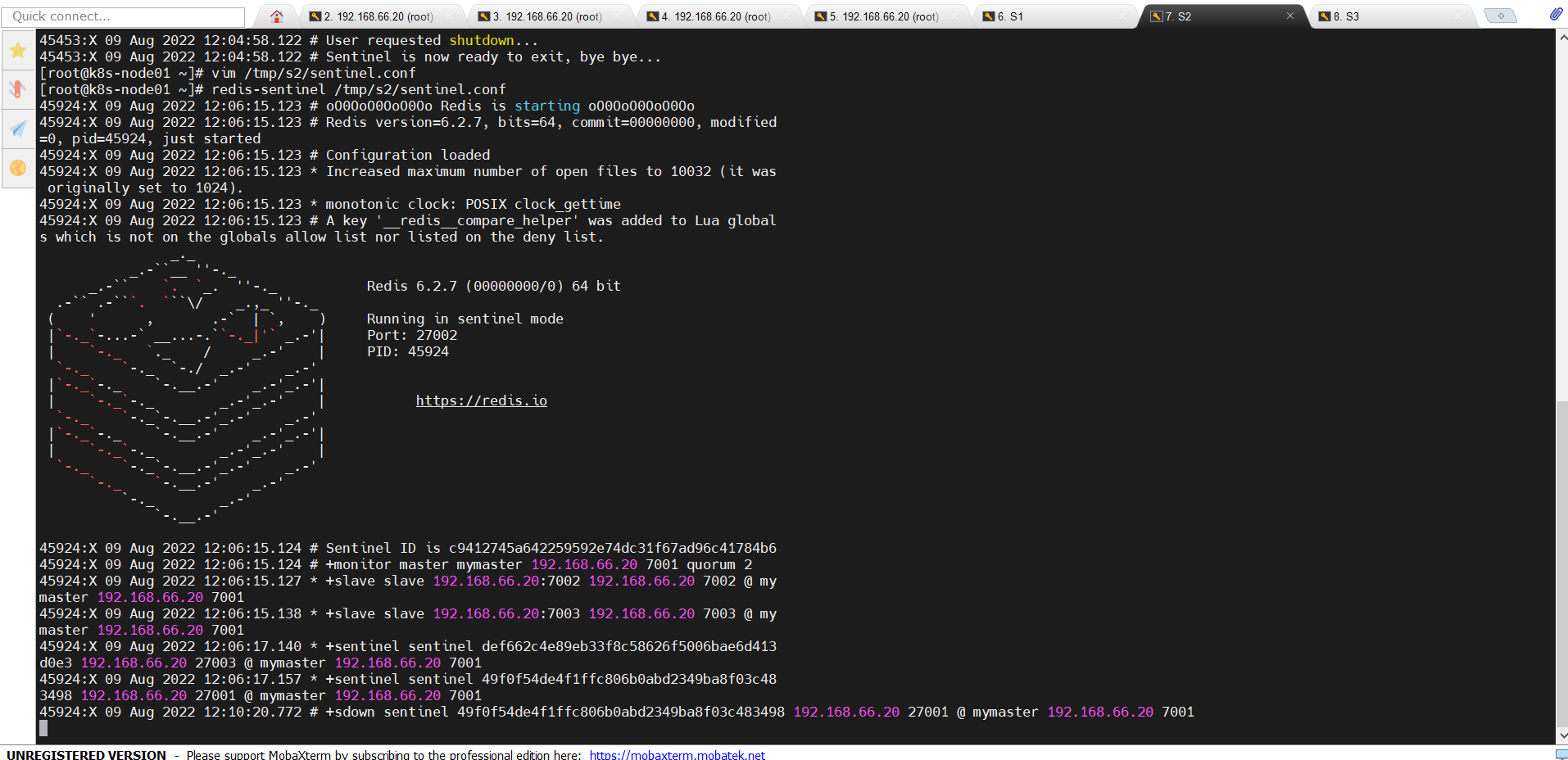Click the 'Port: 27002' line
This screenshot has height=760, width=1568.
[412, 335]
